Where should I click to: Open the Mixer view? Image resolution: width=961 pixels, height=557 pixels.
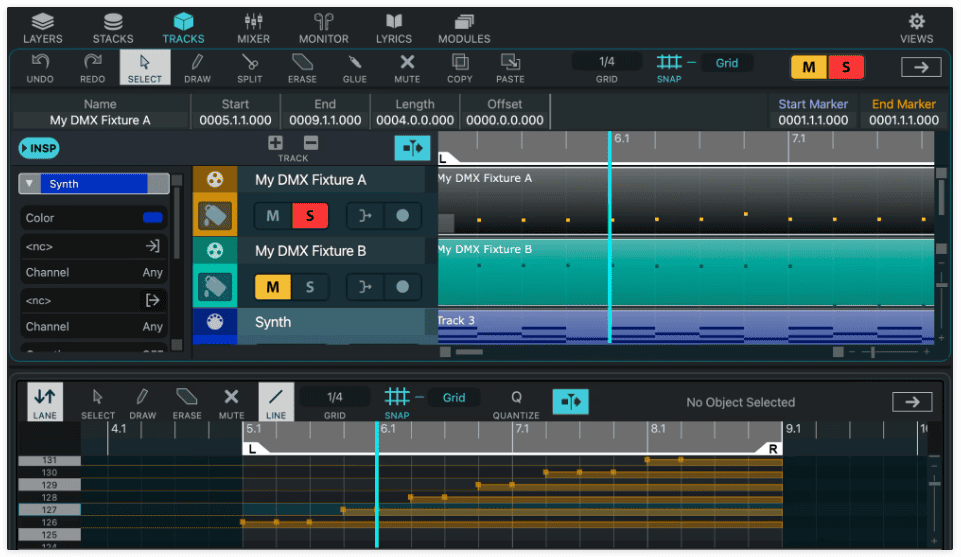[x=253, y=29]
